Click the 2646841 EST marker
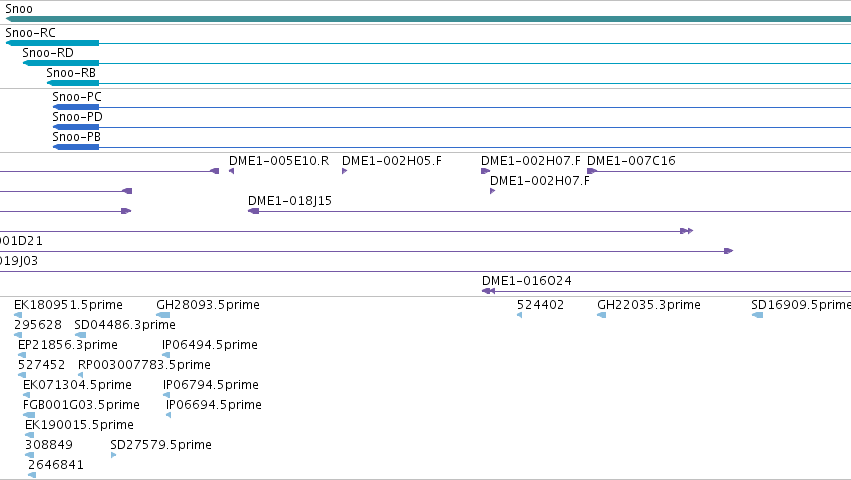The width and height of the screenshot is (851, 480). coord(32,475)
